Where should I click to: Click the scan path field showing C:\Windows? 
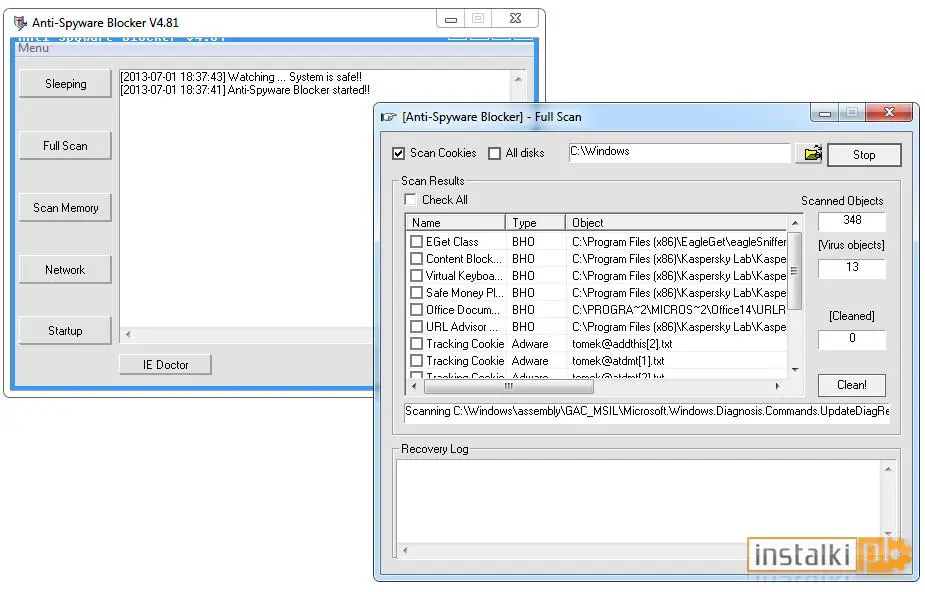(679, 153)
